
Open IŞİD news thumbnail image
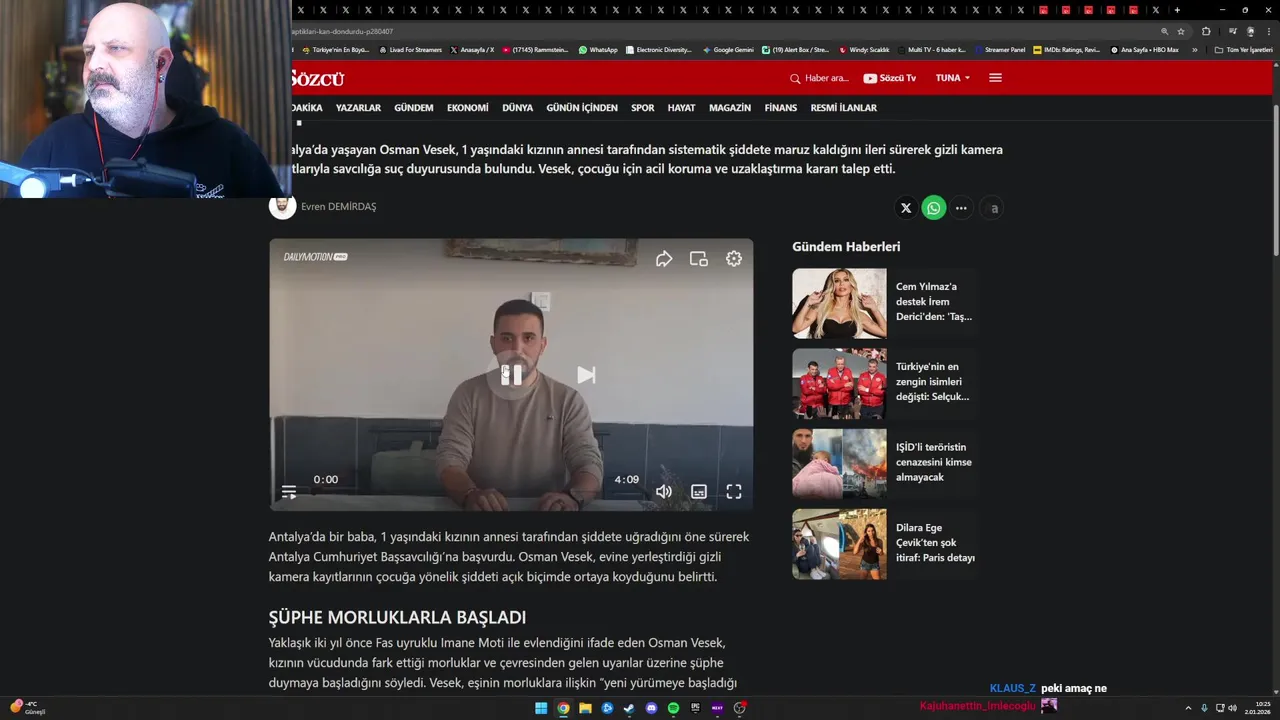pos(839,464)
